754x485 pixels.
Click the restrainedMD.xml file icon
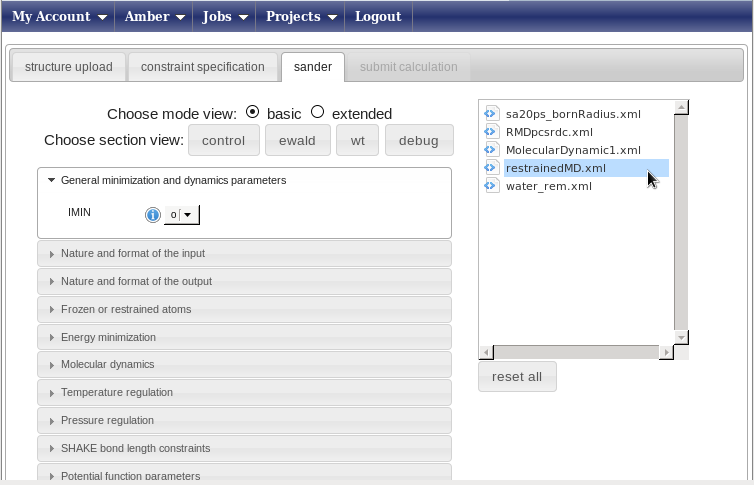[x=491, y=168]
